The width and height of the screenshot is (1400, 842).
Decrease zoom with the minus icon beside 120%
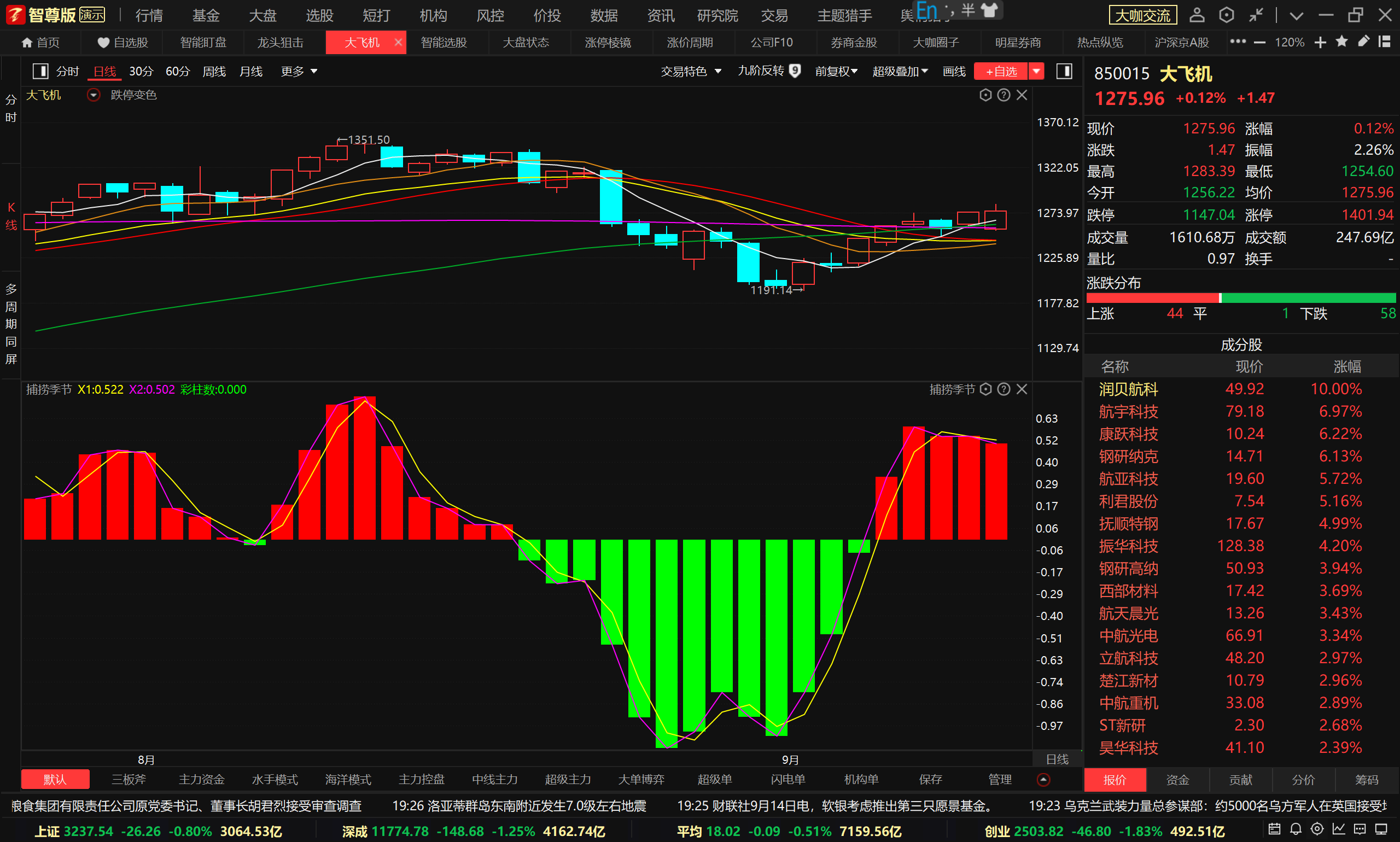coord(1259,43)
